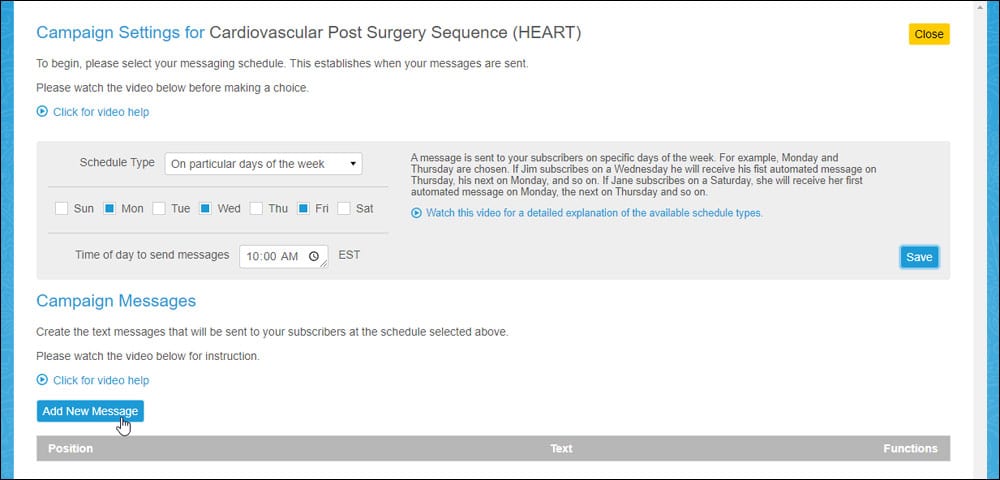Tick the Sat checkbox
This screenshot has width=1000, height=480.
tap(344, 208)
